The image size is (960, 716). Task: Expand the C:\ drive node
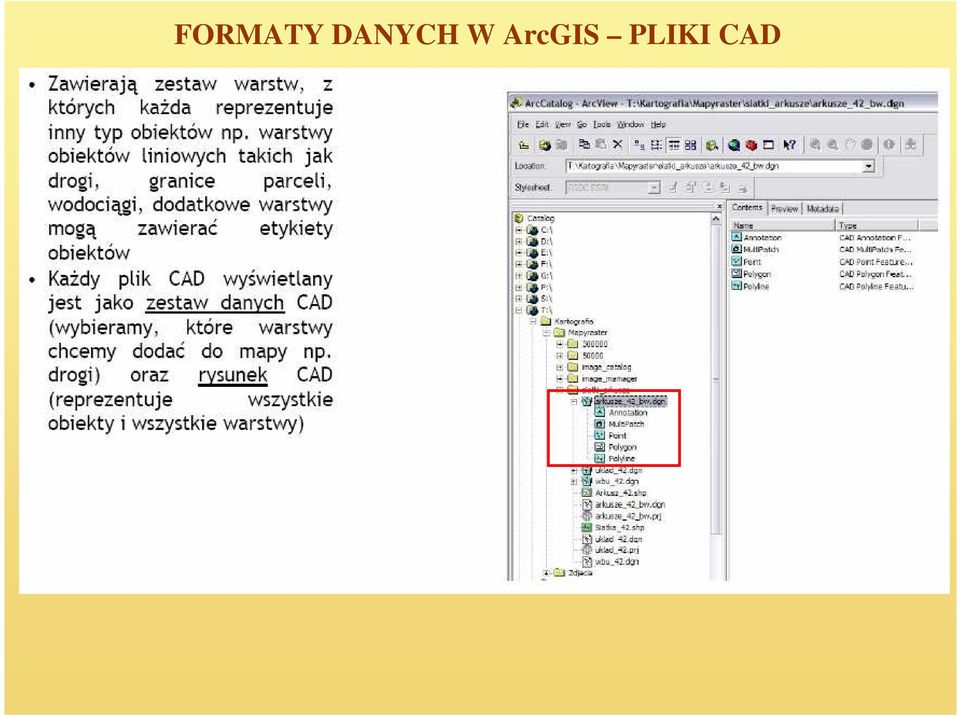(x=519, y=230)
